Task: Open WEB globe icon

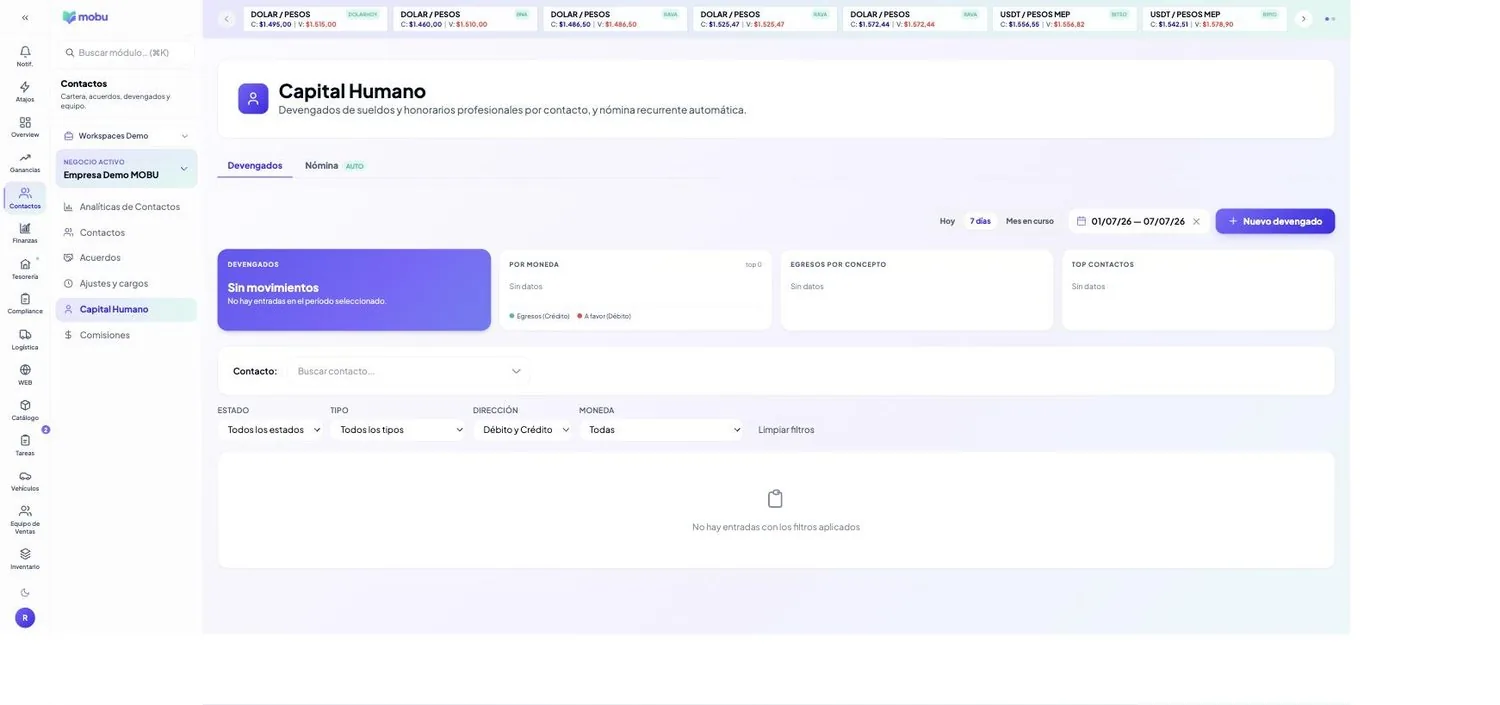Action: click(25, 375)
